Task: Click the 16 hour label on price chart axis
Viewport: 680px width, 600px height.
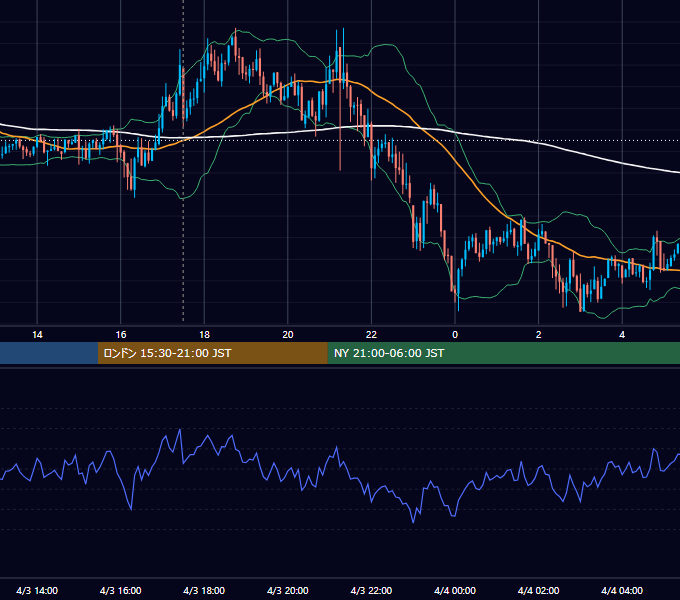Action: tap(121, 335)
